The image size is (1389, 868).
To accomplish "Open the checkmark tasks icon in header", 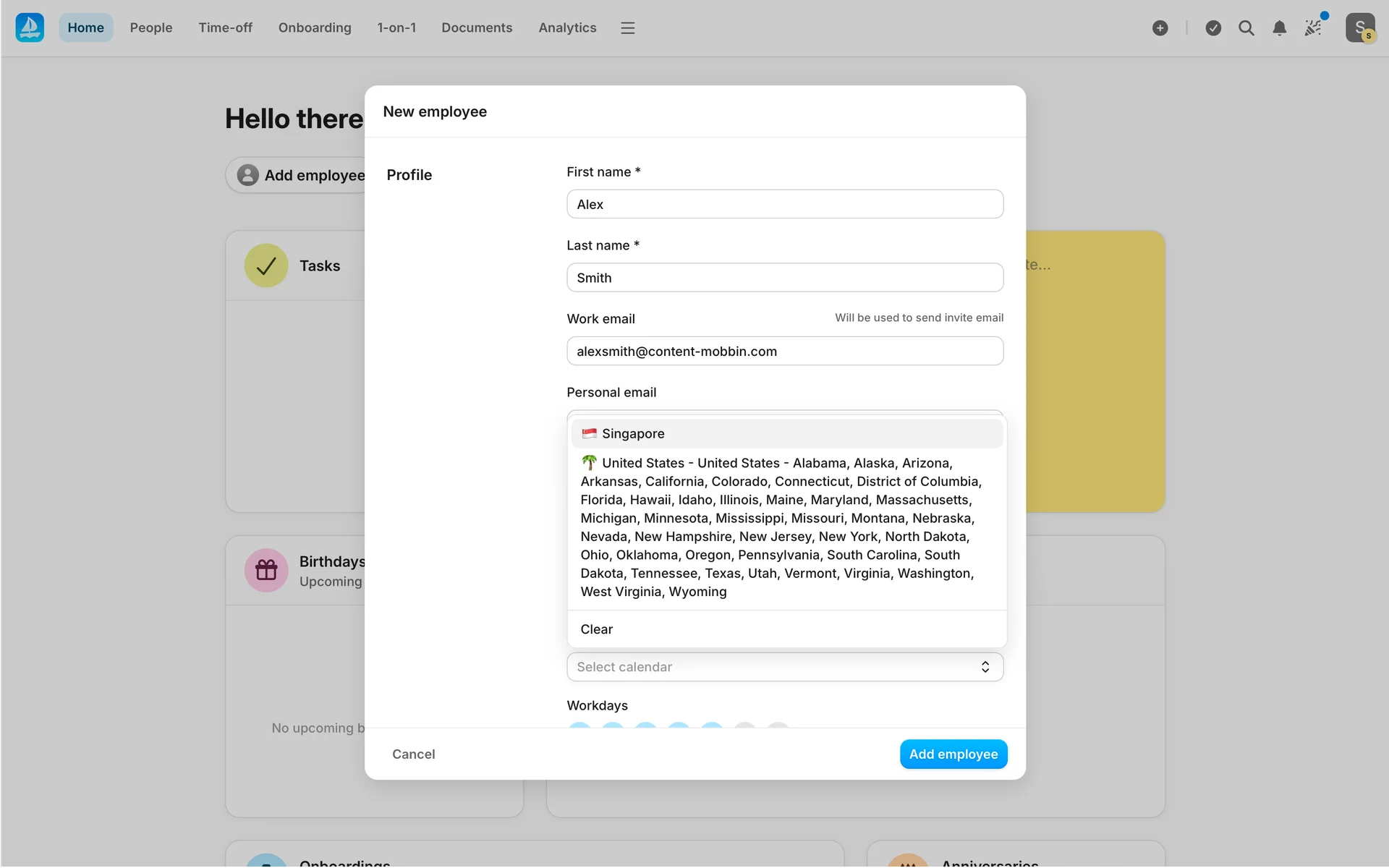I will (1213, 27).
